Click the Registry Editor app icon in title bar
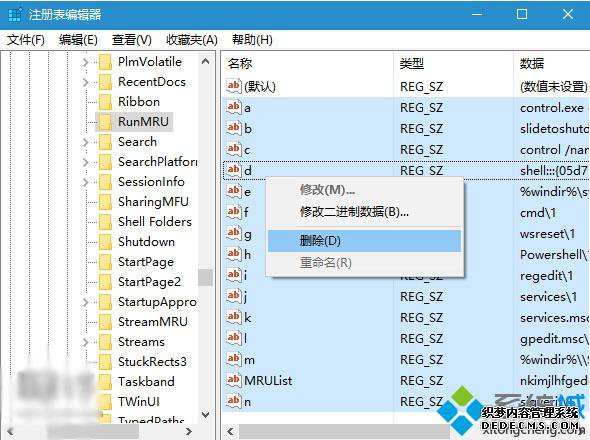The height and width of the screenshot is (440, 590). (x=15, y=15)
